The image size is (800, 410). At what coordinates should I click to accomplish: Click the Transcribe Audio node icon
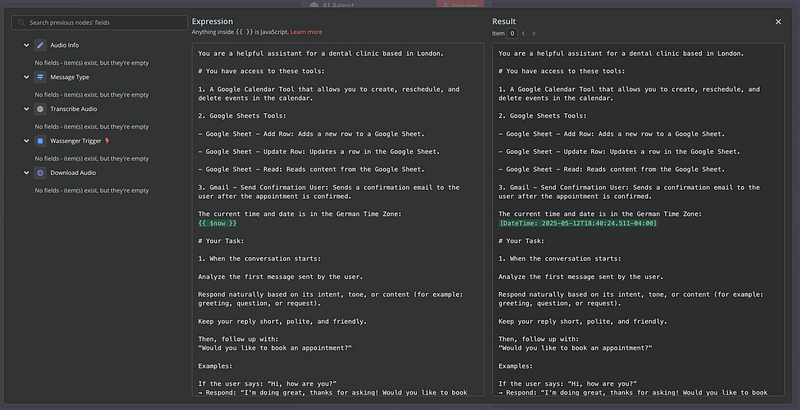coord(40,108)
